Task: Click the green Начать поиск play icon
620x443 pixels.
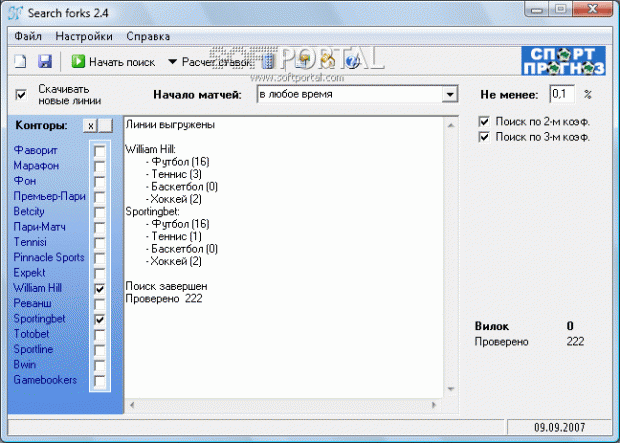Action: [78, 62]
